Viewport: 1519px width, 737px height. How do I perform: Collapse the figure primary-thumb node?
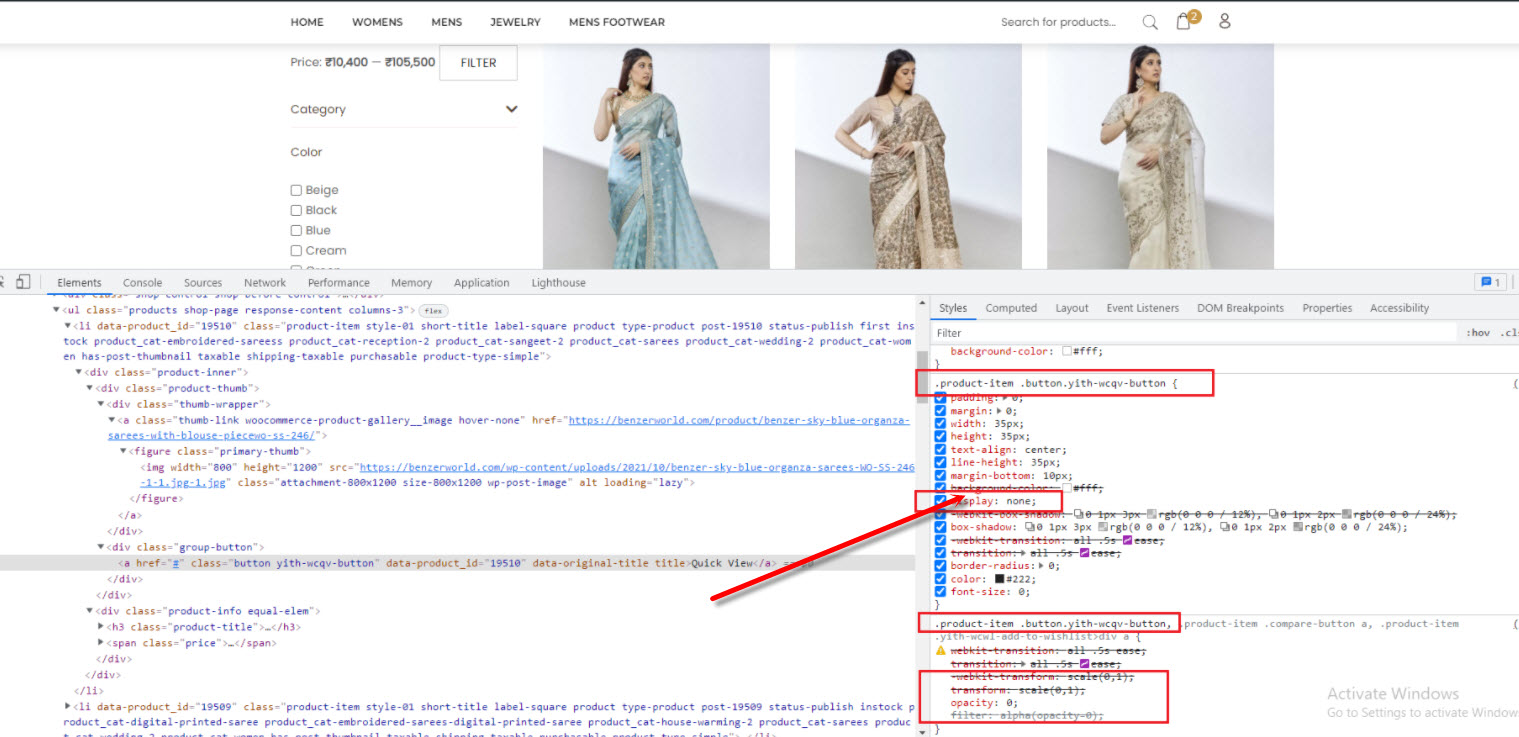(123, 451)
